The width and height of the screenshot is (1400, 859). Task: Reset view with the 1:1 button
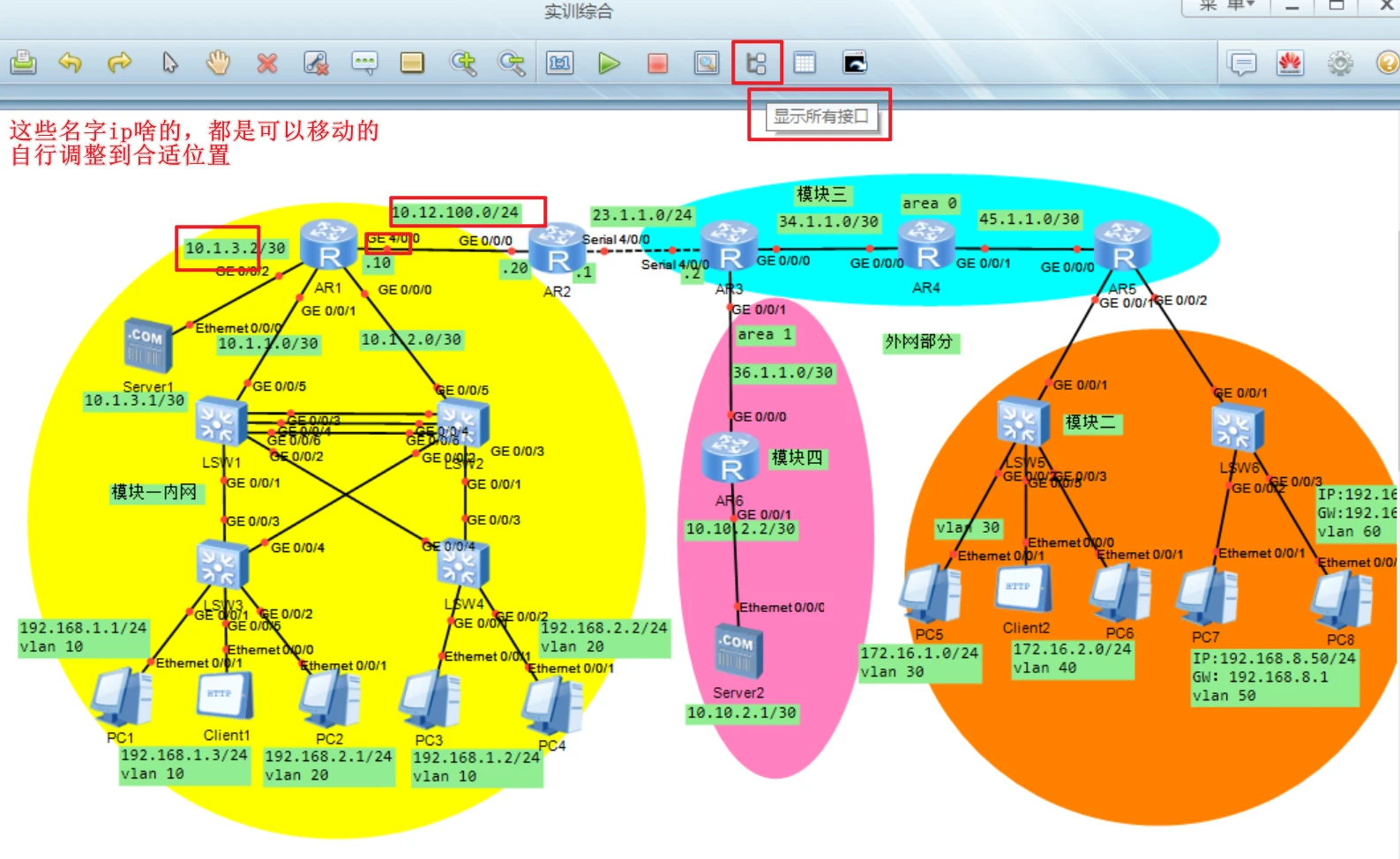click(560, 63)
